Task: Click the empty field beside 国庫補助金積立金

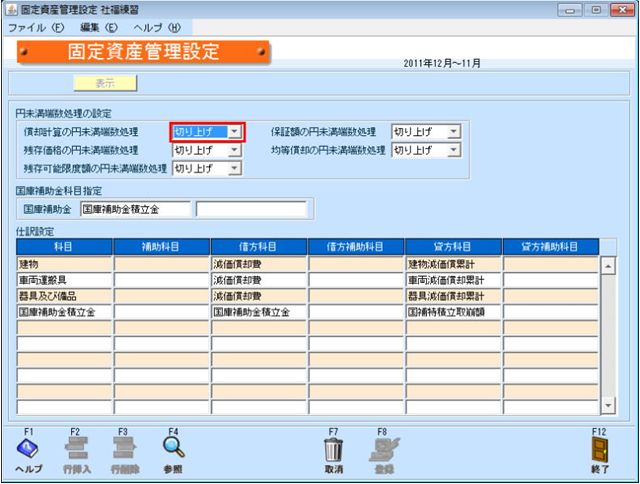Action: 251,209
